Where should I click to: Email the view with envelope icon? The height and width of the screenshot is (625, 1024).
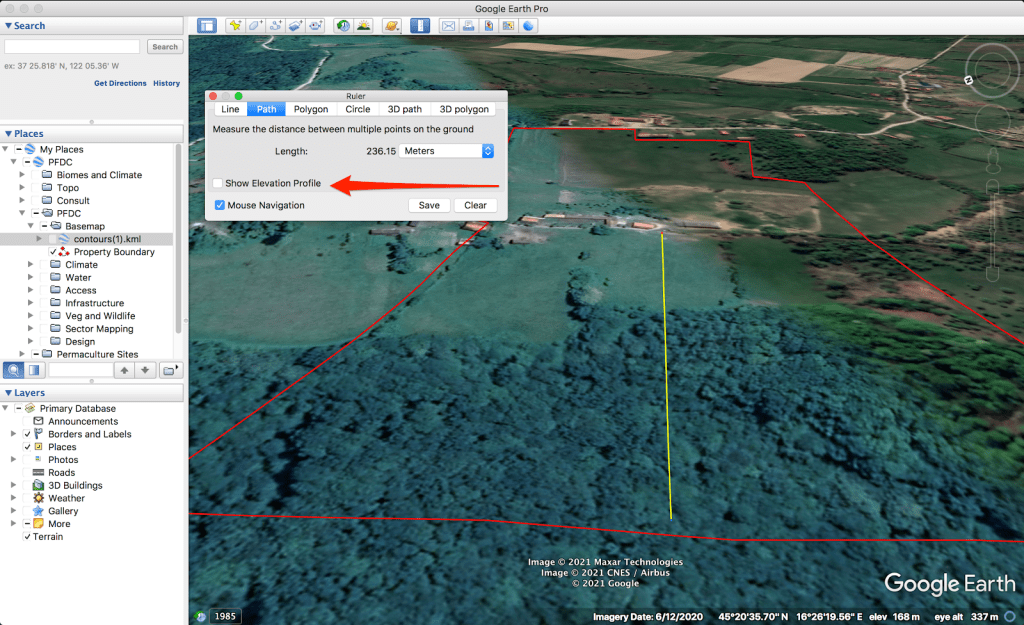448,26
